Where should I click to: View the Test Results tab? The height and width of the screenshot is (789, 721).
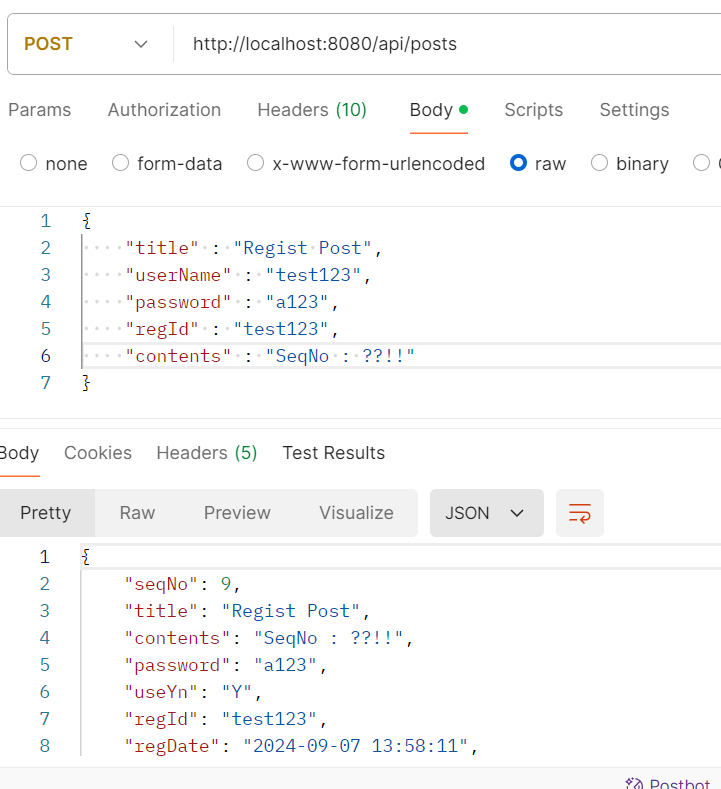coord(333,453)
